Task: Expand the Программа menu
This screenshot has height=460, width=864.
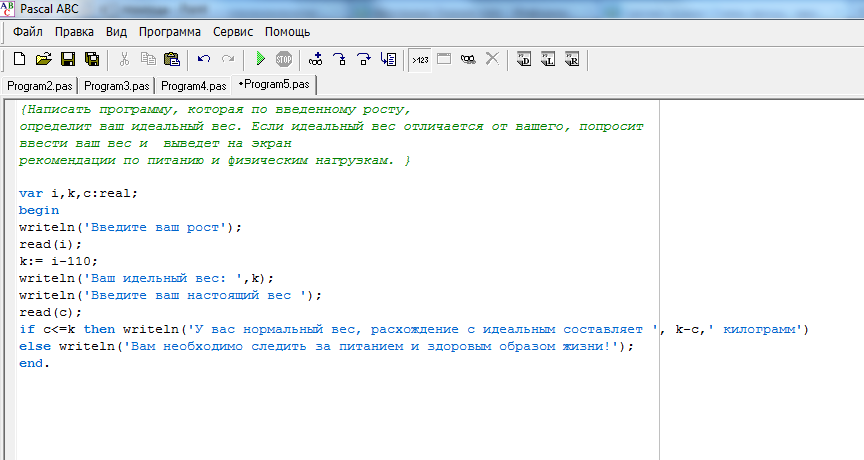Action: pos(169,32)
